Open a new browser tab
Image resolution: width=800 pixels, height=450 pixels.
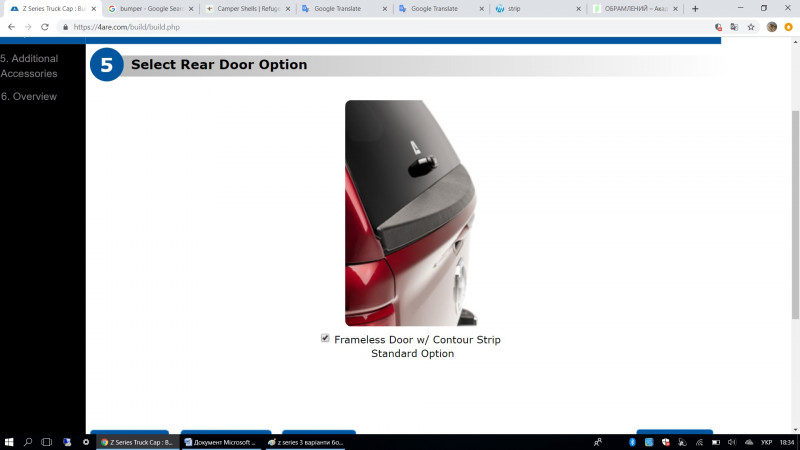click(695, 9)
